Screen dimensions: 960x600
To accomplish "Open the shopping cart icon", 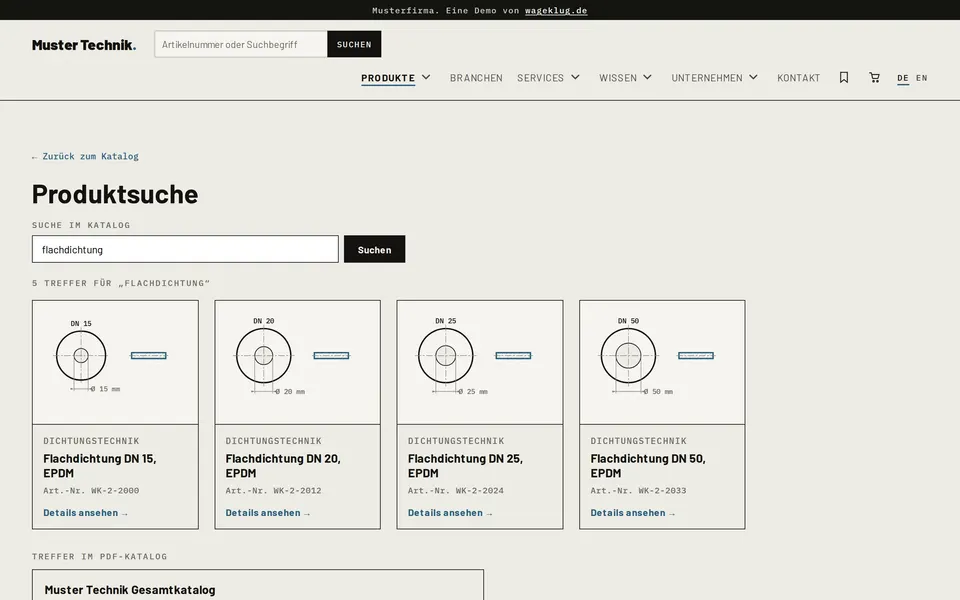I will (x=874, y=78).
